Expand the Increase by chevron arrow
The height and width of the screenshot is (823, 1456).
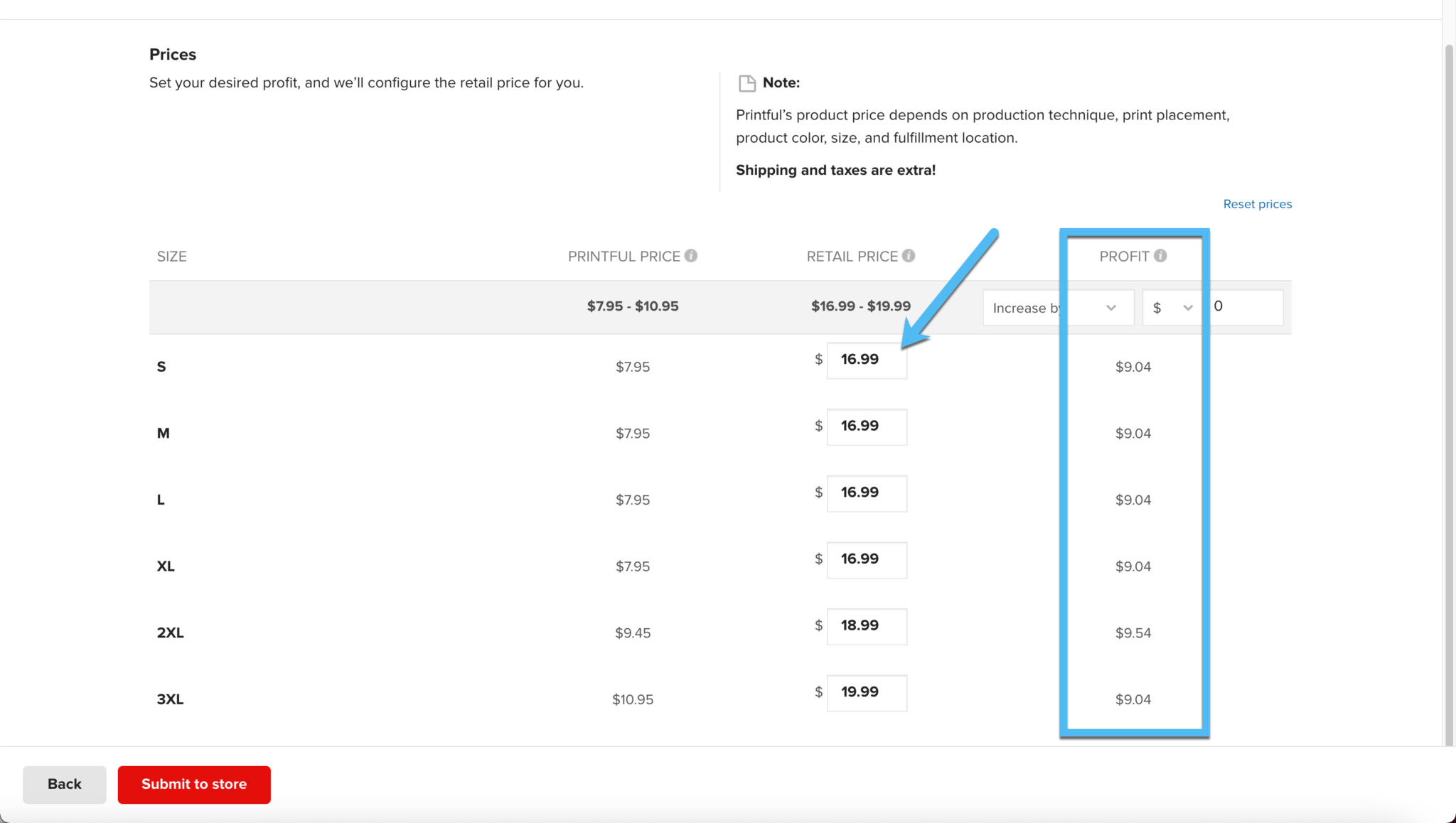[x=1111, y=308]
